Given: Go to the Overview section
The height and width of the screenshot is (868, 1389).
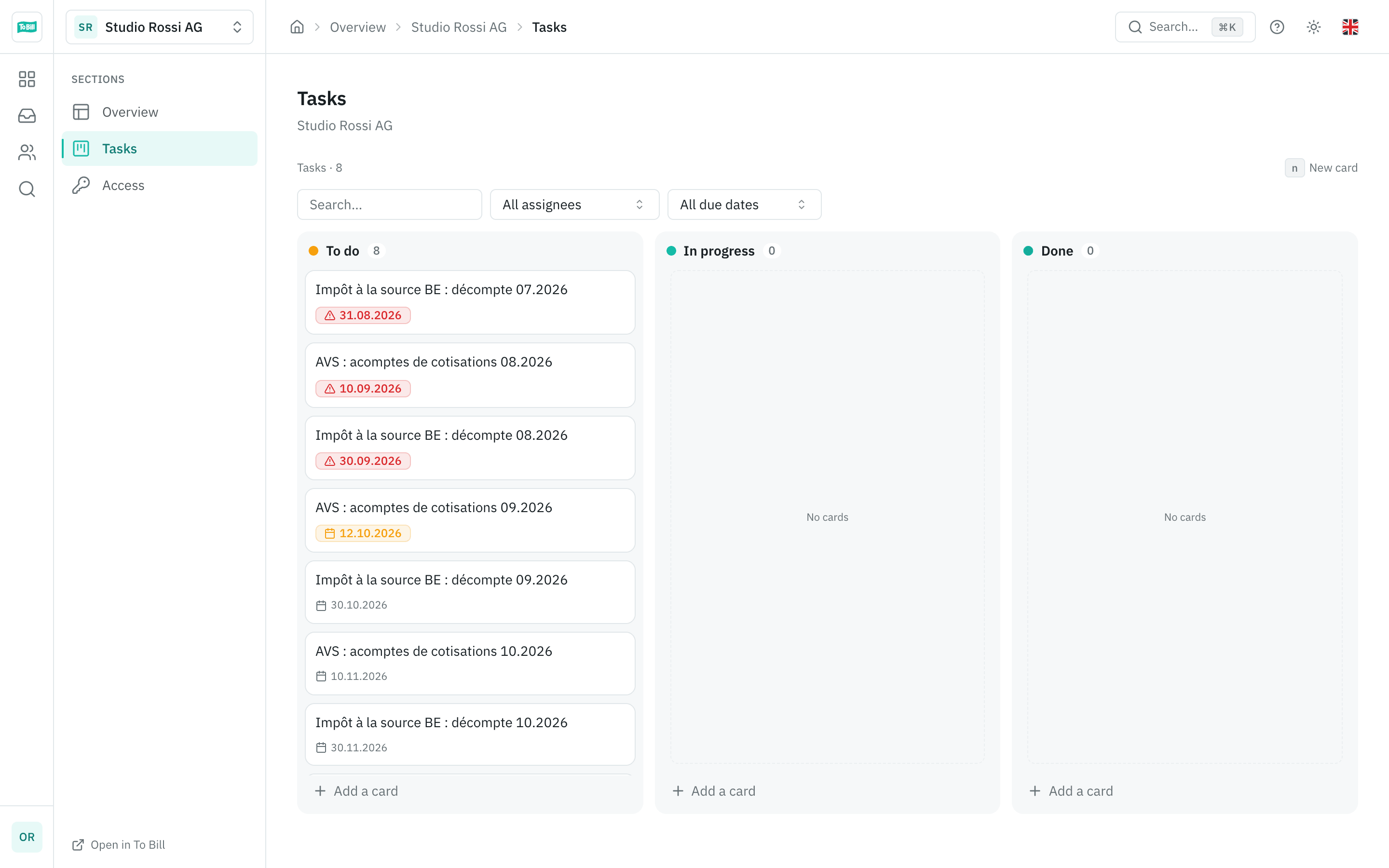Looking at the screenshot, I should click(160, 112).
